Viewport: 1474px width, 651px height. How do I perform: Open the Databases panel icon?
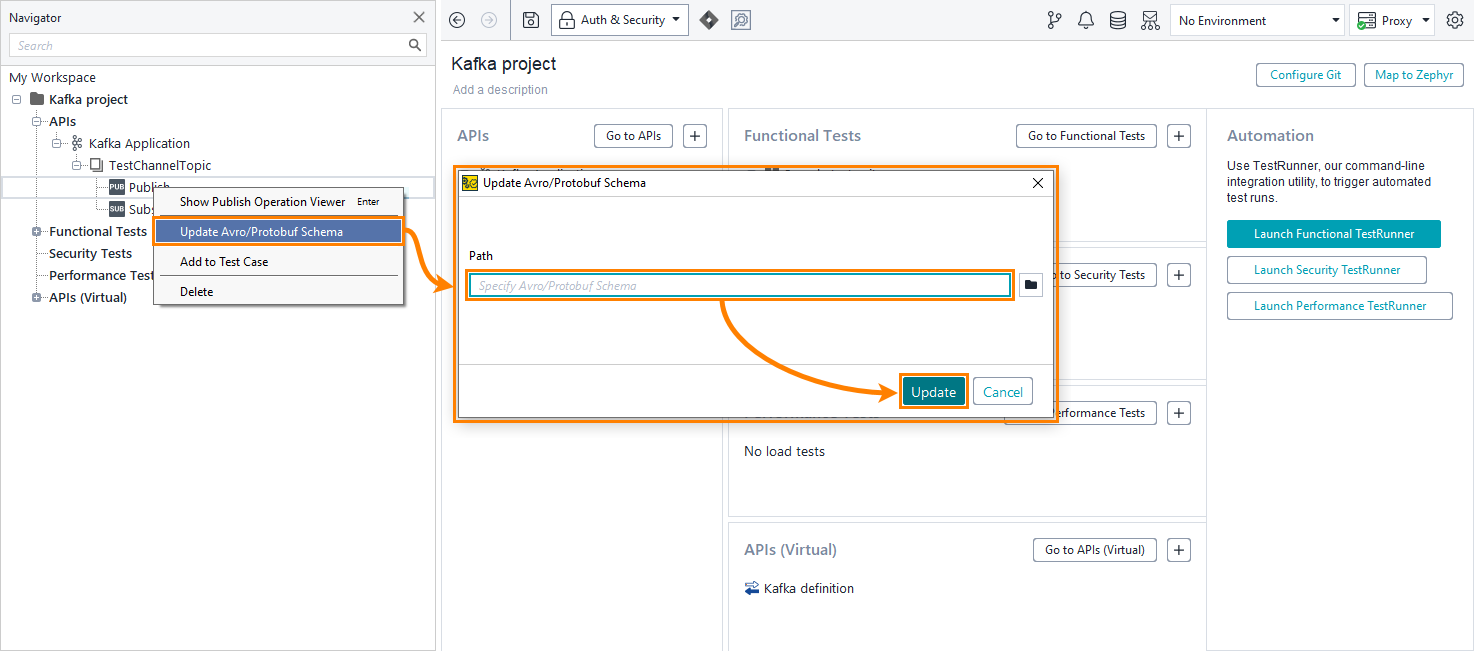[1117, 19]
